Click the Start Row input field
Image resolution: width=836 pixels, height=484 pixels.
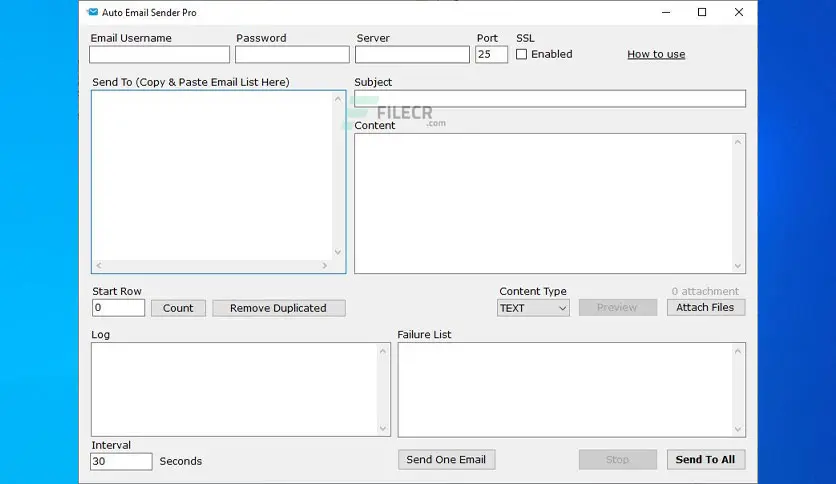pos(118,308)
